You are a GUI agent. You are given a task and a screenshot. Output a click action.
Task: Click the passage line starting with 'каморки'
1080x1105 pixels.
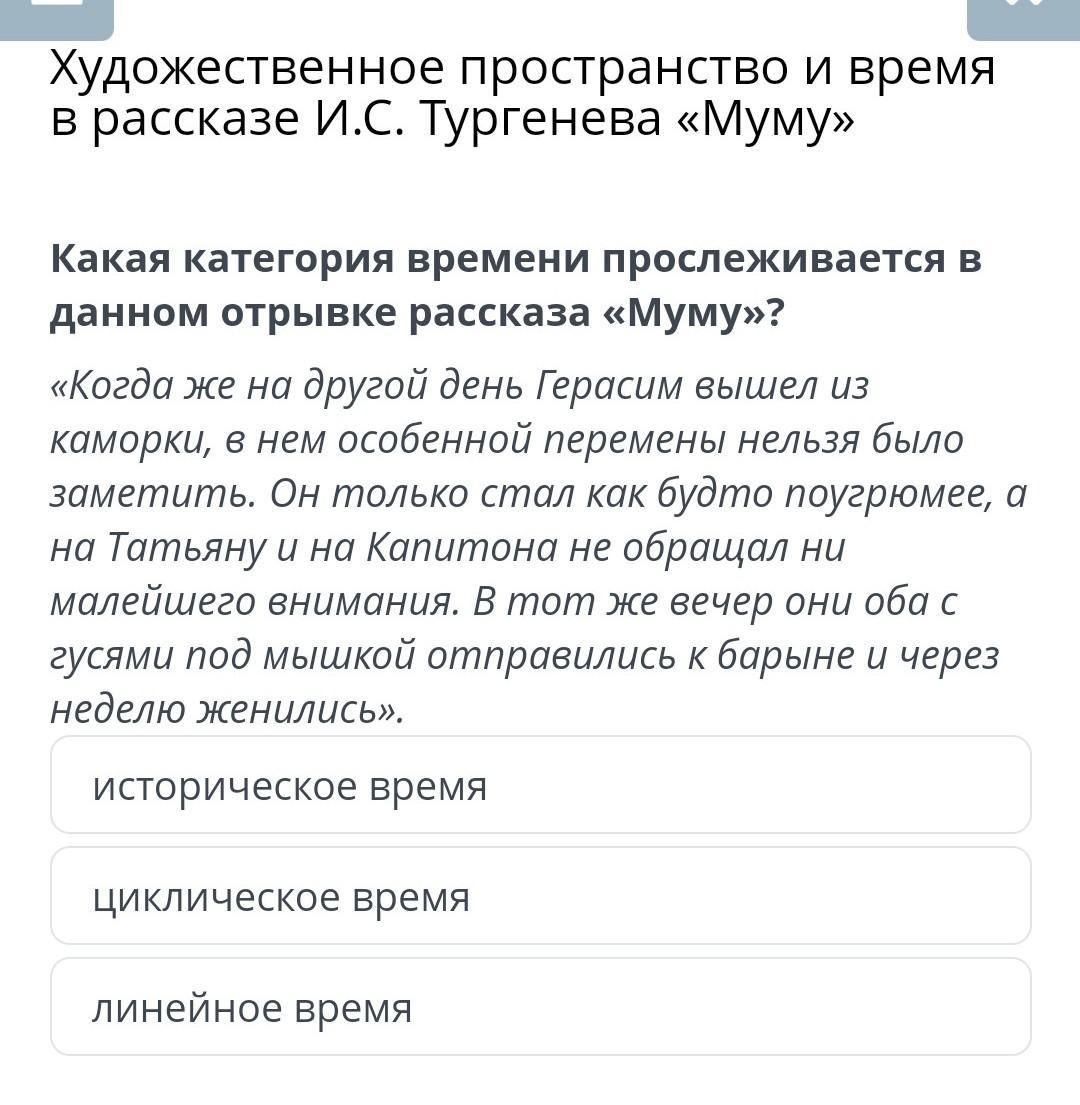pos(507,440)
